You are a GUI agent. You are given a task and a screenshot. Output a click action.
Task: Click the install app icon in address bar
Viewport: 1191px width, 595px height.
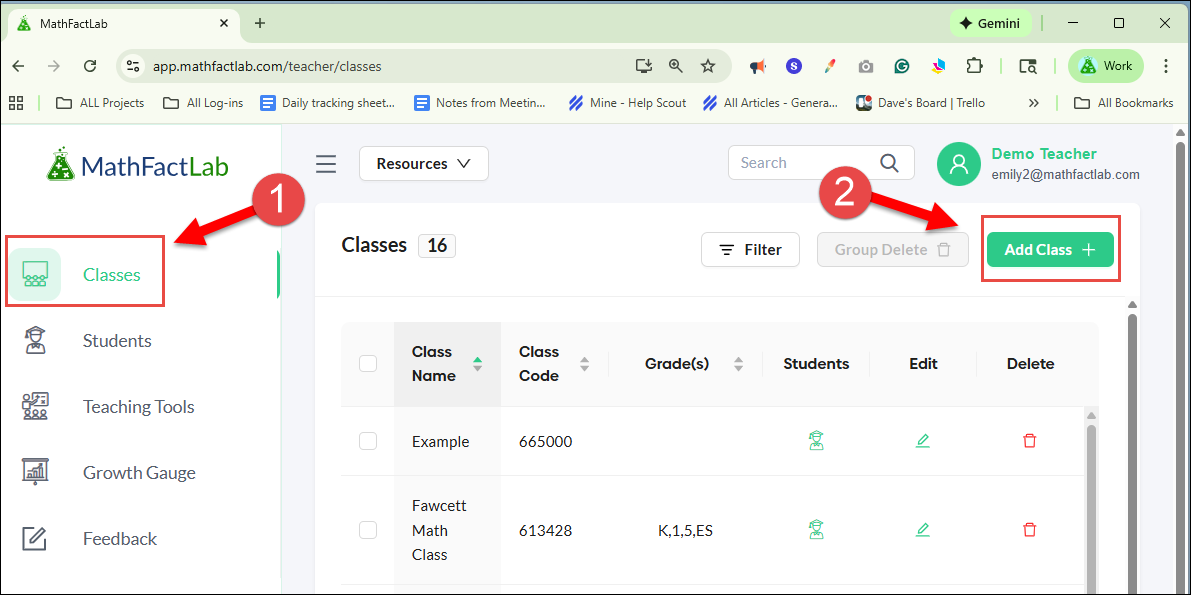pyautogui.click(x=644, y=66)
